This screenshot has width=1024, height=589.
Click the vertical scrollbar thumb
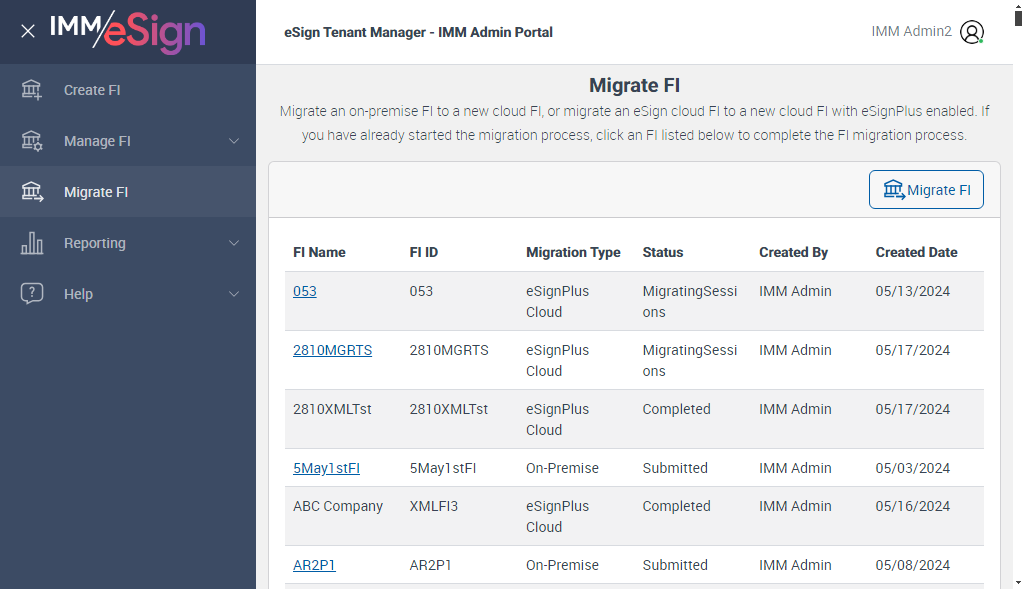click(1018, 18)
